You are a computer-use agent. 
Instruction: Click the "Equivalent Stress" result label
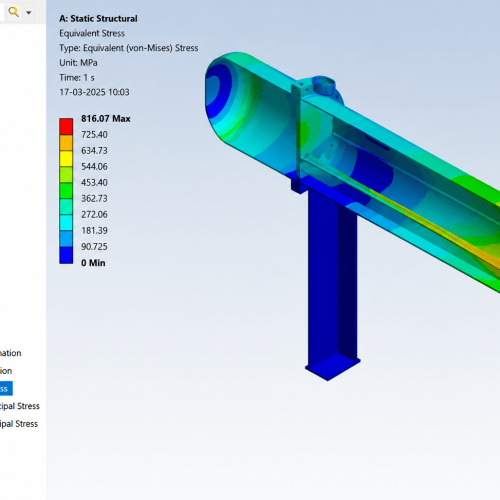92,33
